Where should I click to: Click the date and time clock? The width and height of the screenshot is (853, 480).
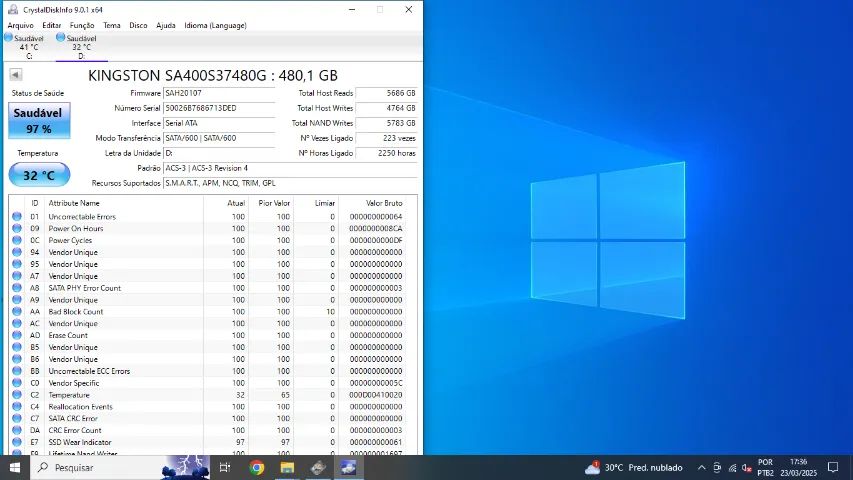[799, 467]
